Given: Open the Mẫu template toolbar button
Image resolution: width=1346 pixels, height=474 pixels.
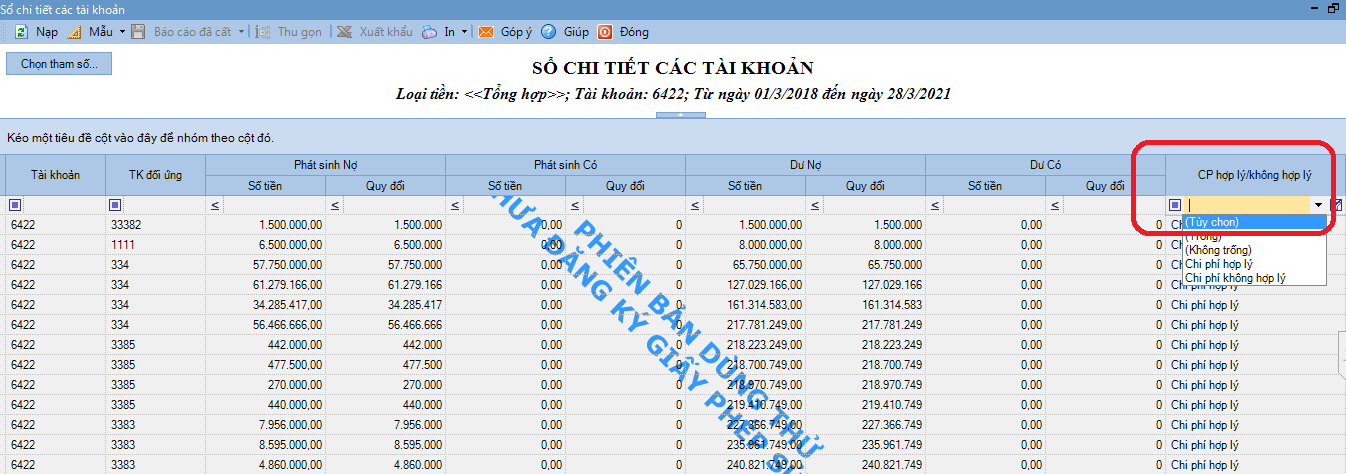Looking at the screenshot, I should [x=89, y=32].
